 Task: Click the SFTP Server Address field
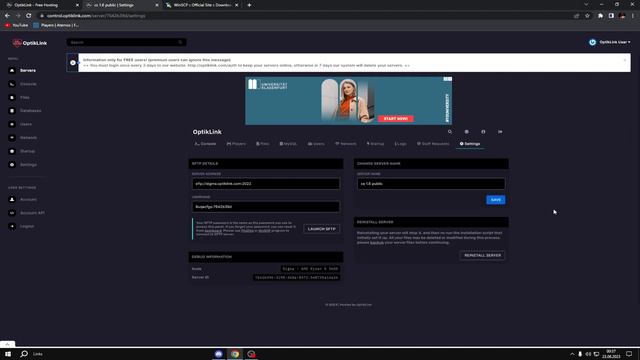[x=266, y=184]
